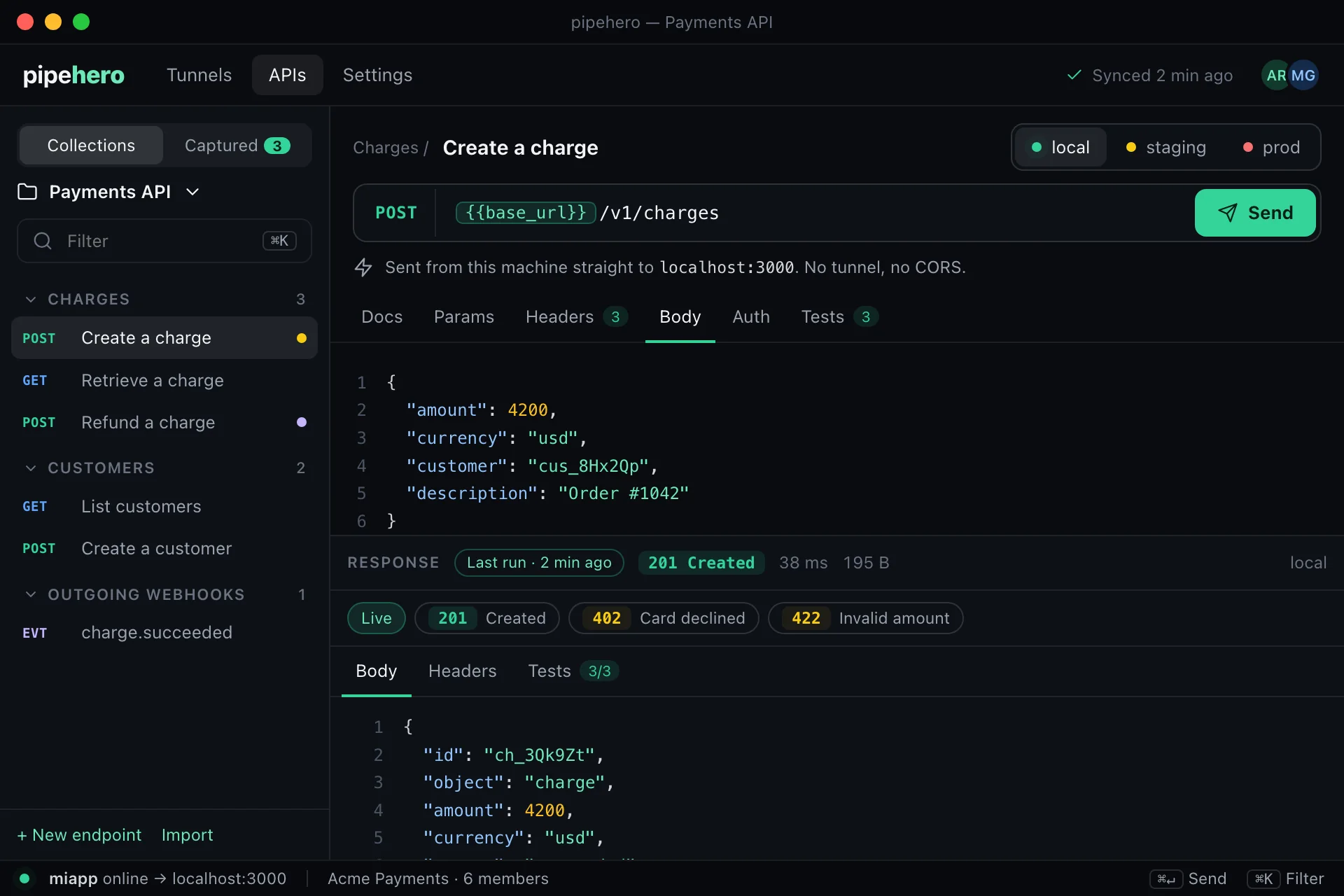Screen dimensions: 1344x896
Task: Click the MG user avatar
Action: [x=1304, y=75]
